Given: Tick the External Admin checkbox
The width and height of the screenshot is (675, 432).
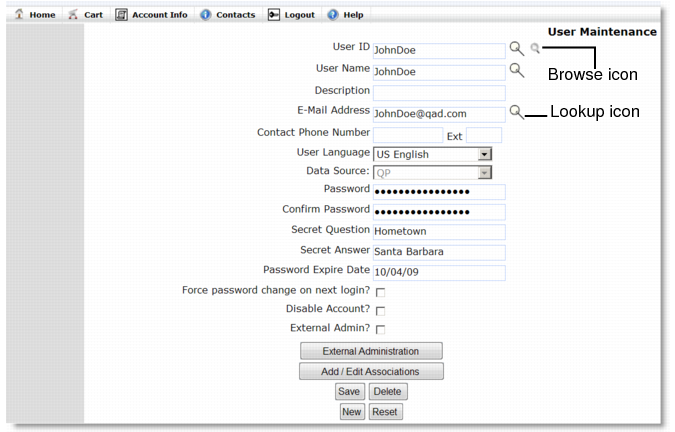Looking at the screenshot, I should pyautogui.click(x=381, y=330).
